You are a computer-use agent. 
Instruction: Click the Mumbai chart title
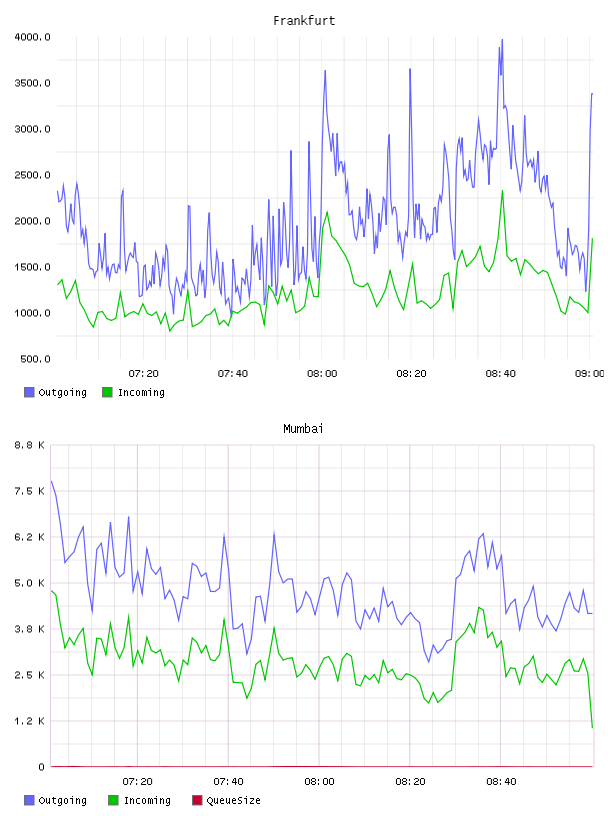pyautogui.click(x=303, y=429)
